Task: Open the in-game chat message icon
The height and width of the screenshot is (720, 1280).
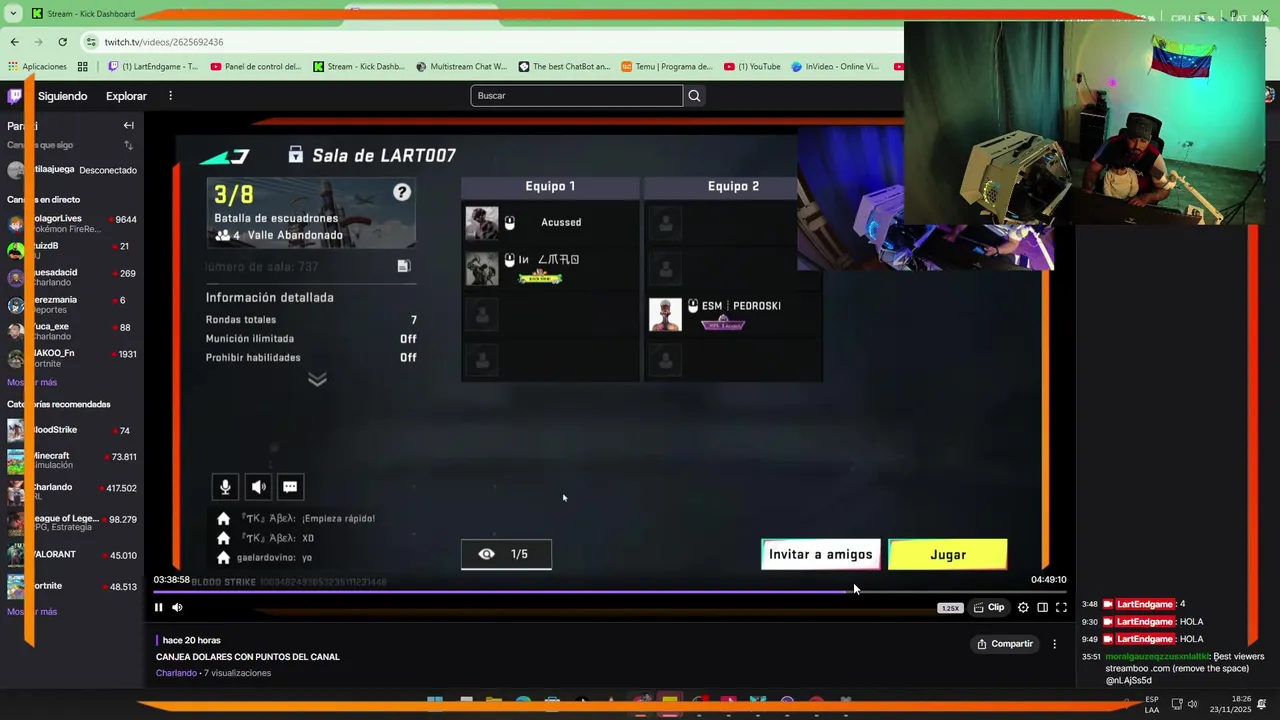Action: (x=290, y=487)
